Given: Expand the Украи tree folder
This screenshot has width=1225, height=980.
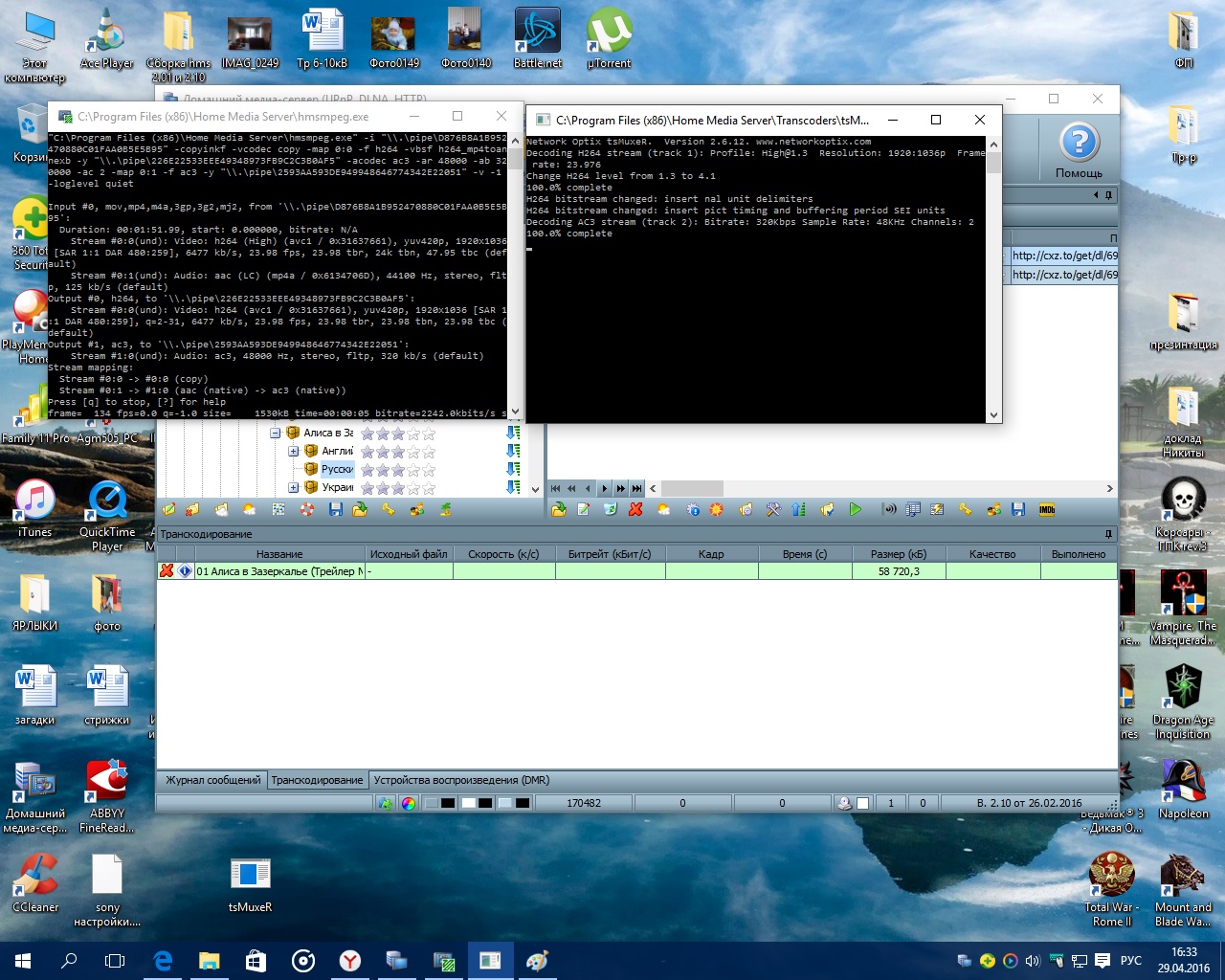Looking at the screenshot, I should coord(294,488).
